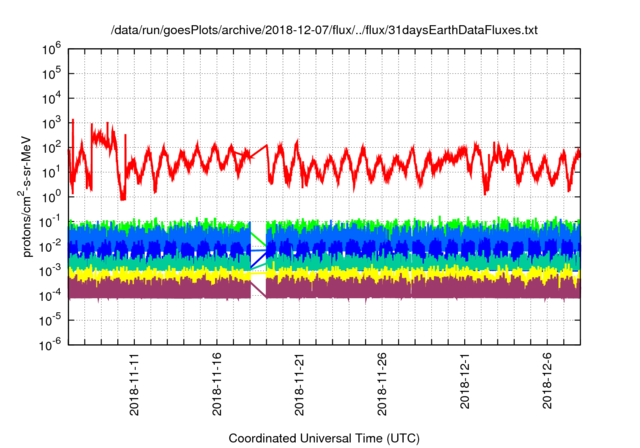This screenshot has height=448, width=640.
Task: Select the 10^-3 y-axis tick label
Action: click(x=53, y=270)
